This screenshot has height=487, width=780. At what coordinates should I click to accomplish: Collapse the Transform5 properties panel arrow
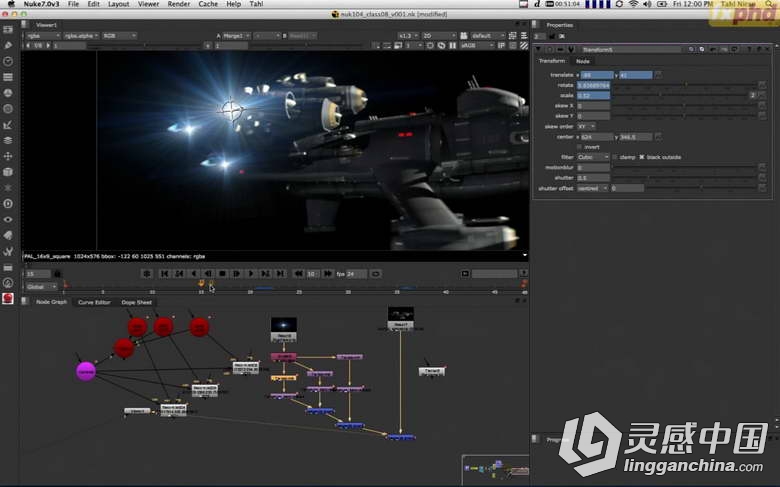(x=538, y=50)
